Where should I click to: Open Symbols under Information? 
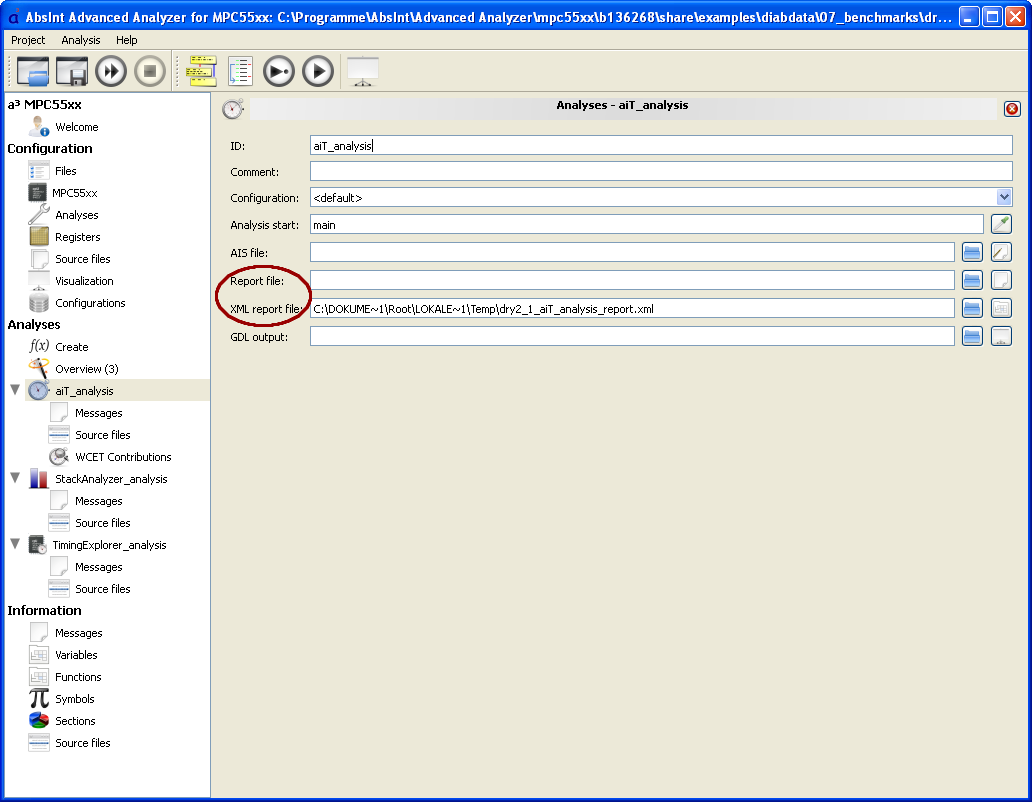click(62, 699)
